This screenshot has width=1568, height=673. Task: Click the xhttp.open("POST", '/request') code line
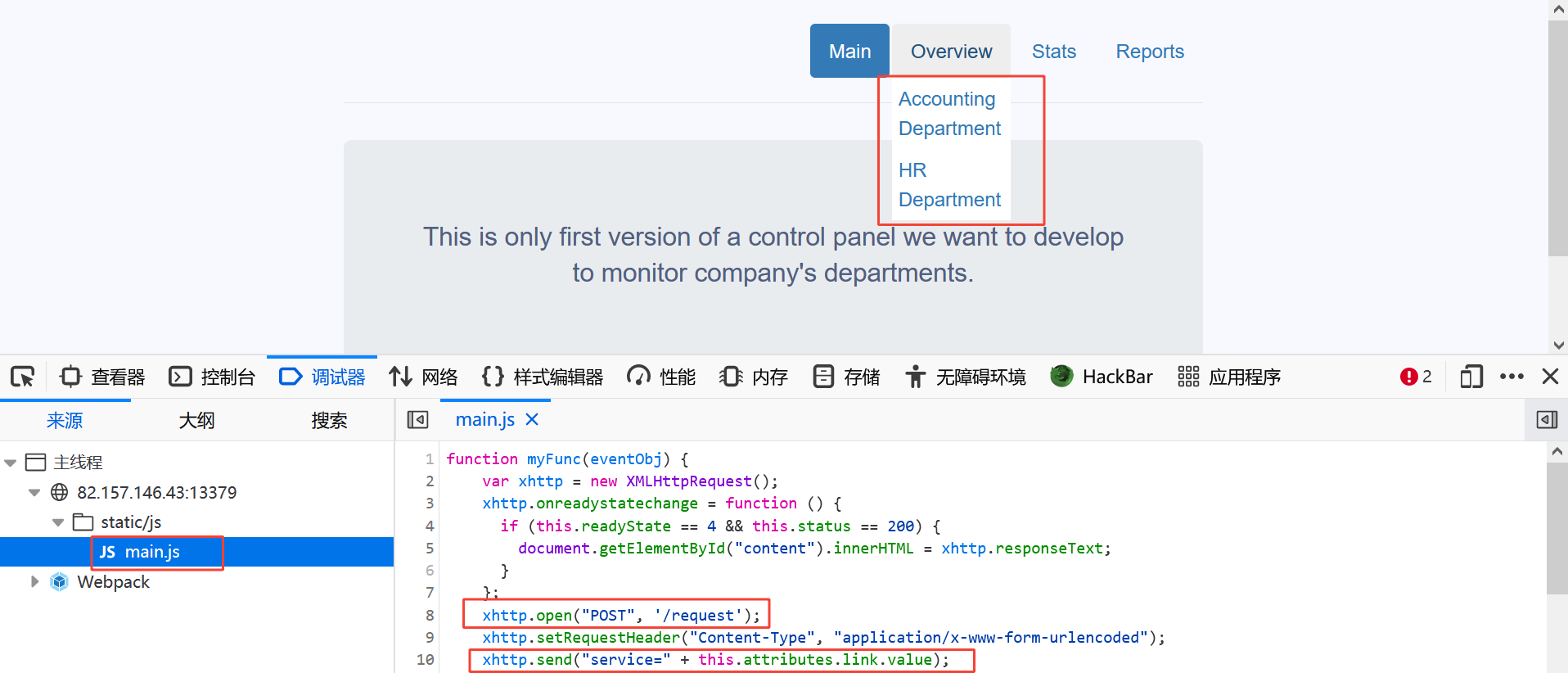pyautogui.click(x=621, y=615)
